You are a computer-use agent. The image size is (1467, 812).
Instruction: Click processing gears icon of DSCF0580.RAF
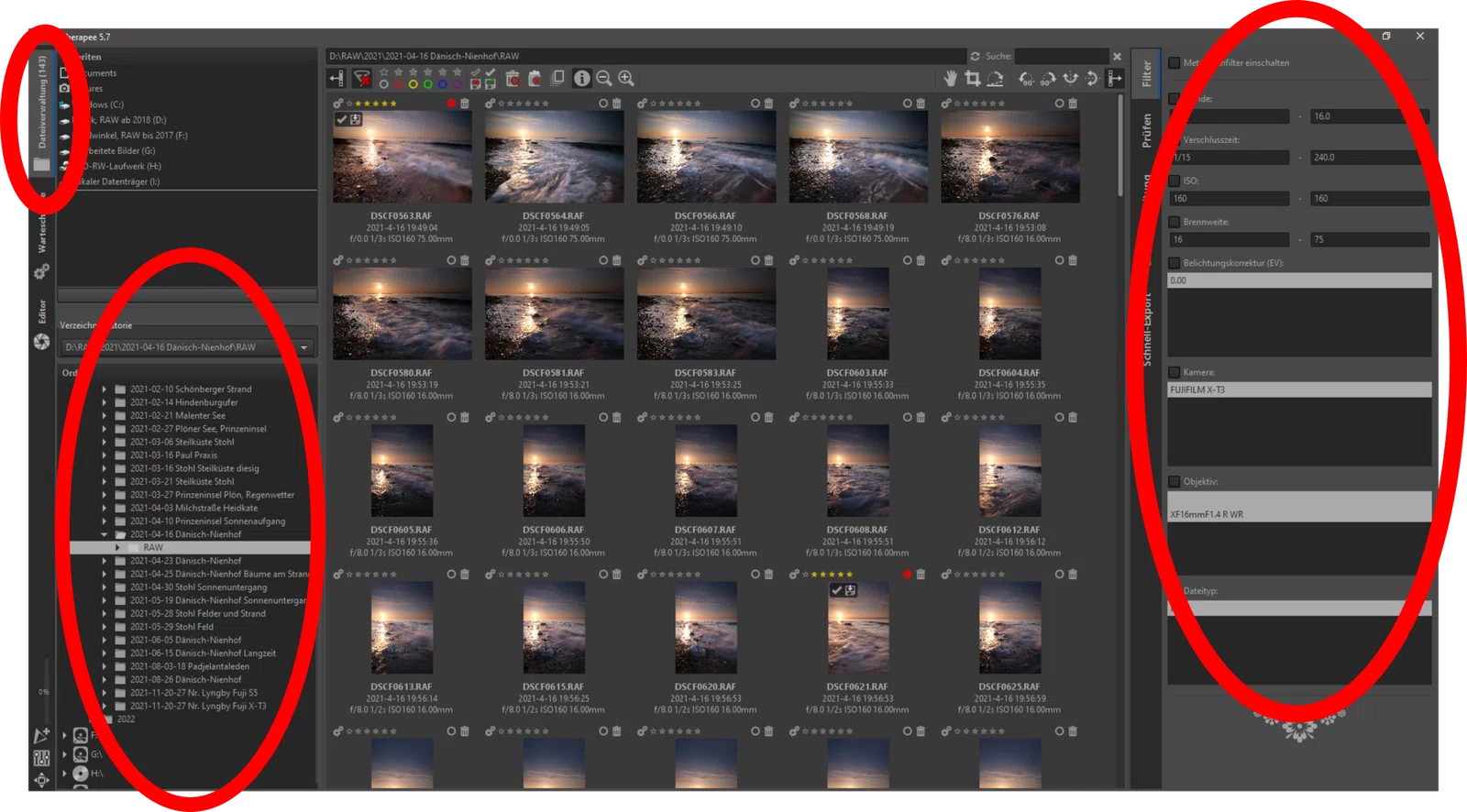tap(338, 260)
